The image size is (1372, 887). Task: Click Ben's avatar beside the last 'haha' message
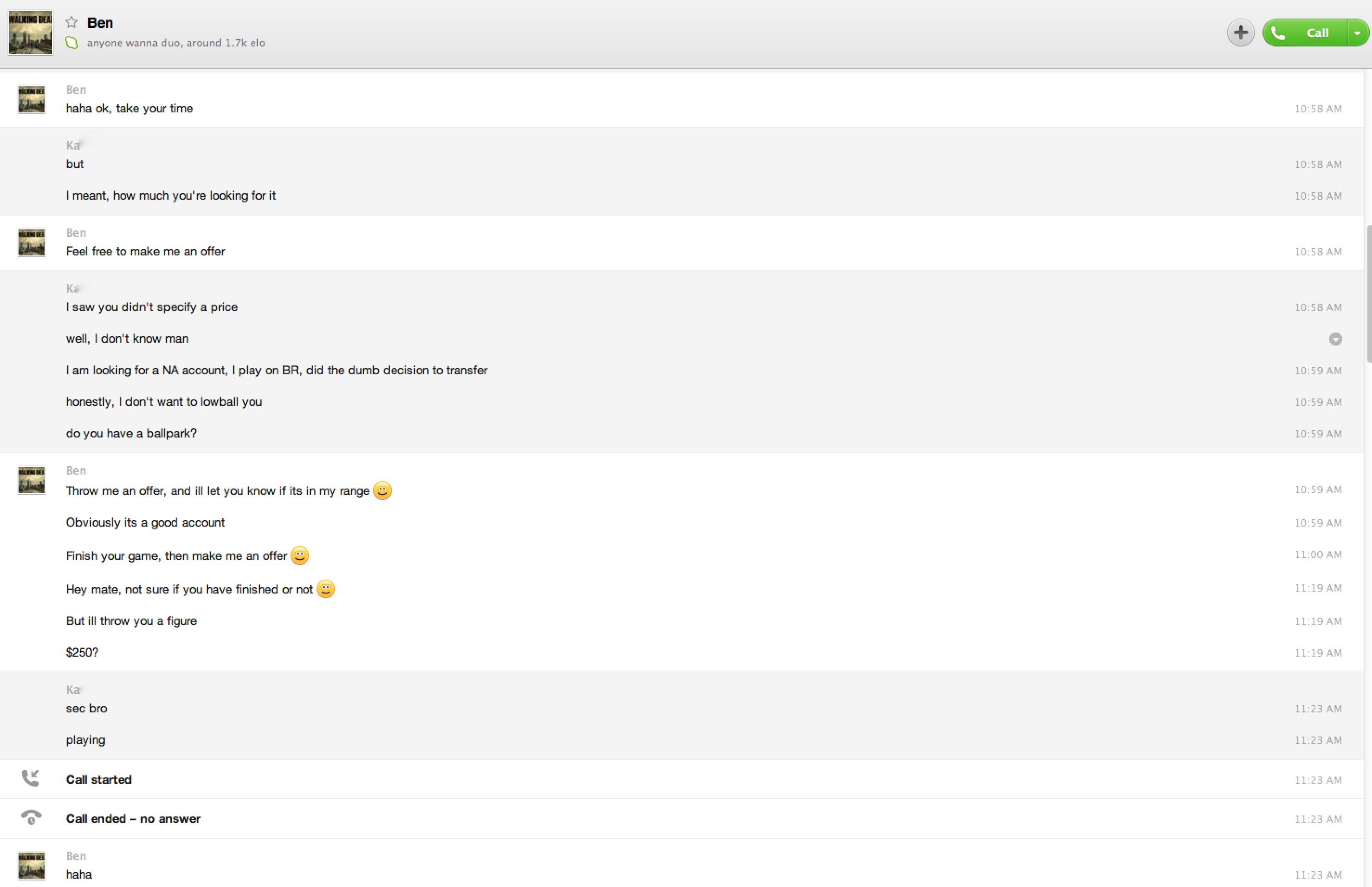pos(31,866)
